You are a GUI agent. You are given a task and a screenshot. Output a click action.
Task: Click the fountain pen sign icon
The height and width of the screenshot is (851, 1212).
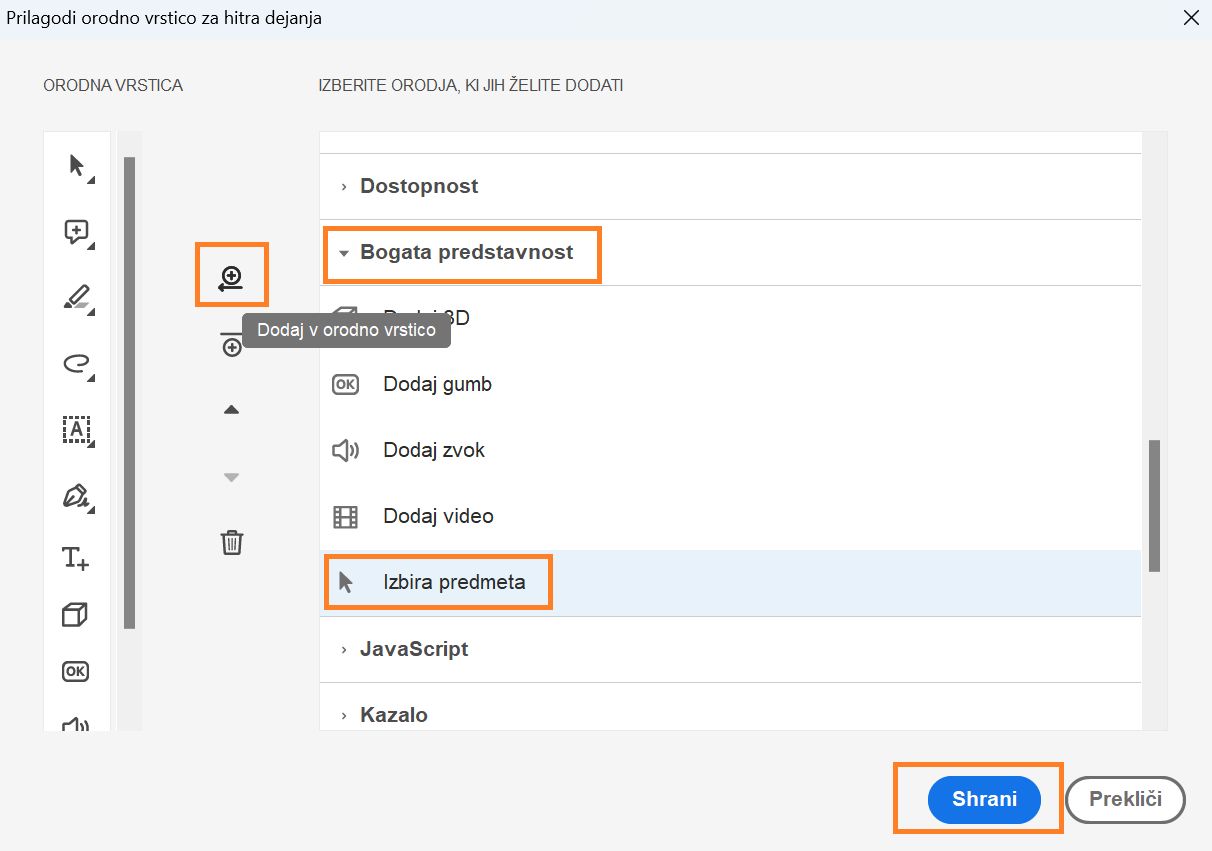(x=76, y=496)
